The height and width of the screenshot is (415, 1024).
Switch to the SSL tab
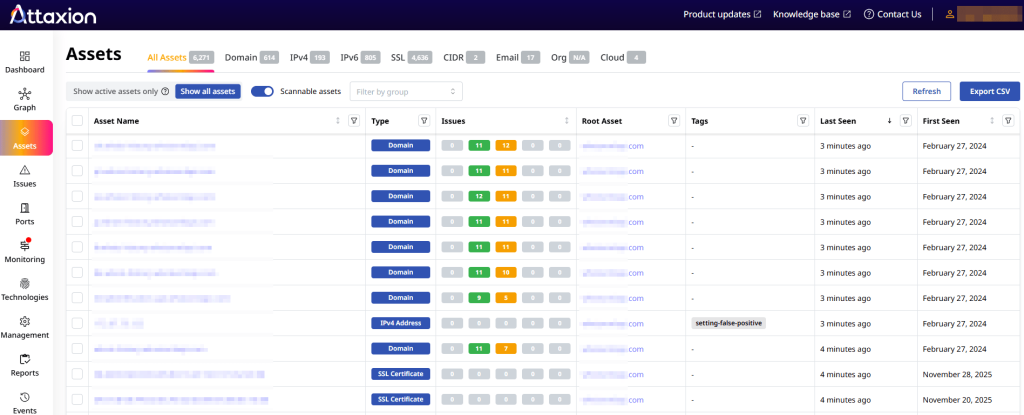point(411,58)
